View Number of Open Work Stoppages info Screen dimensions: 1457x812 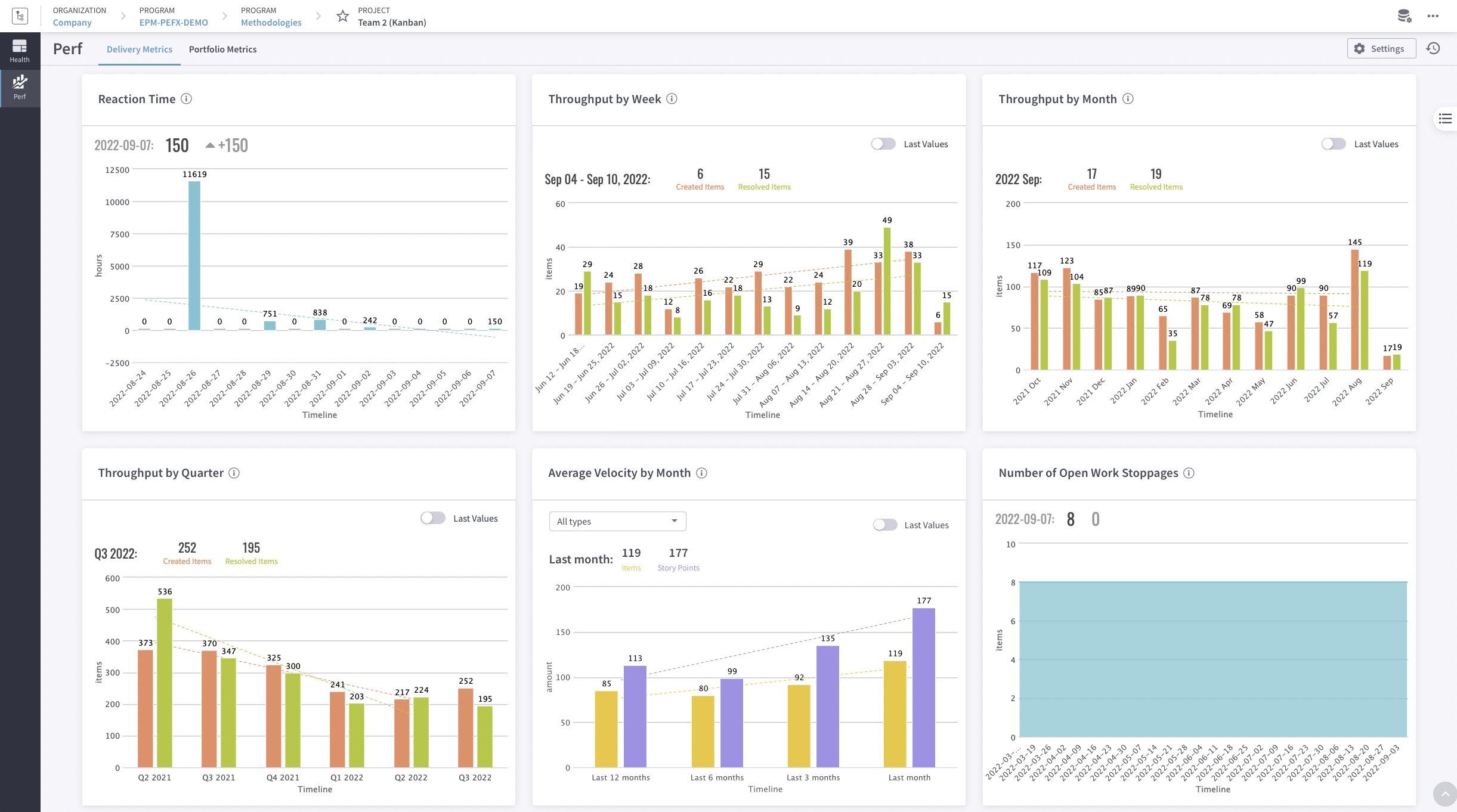pyautogui.click(x=1189, y=473)
